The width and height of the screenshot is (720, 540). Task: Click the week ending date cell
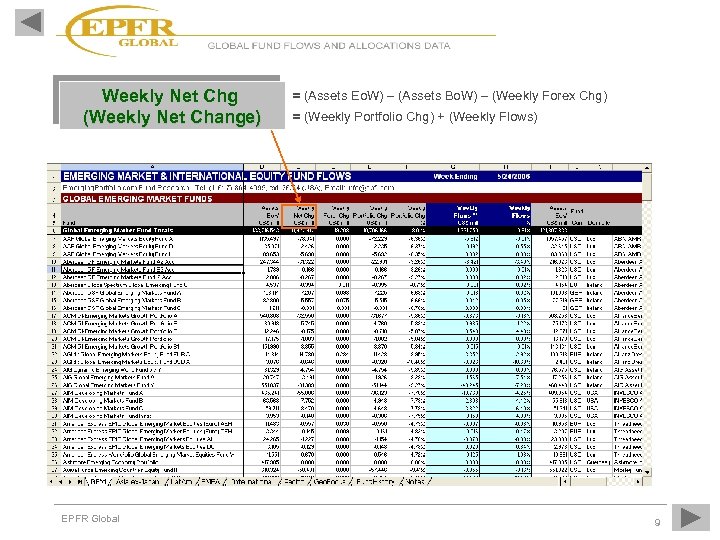click(514, 176)
